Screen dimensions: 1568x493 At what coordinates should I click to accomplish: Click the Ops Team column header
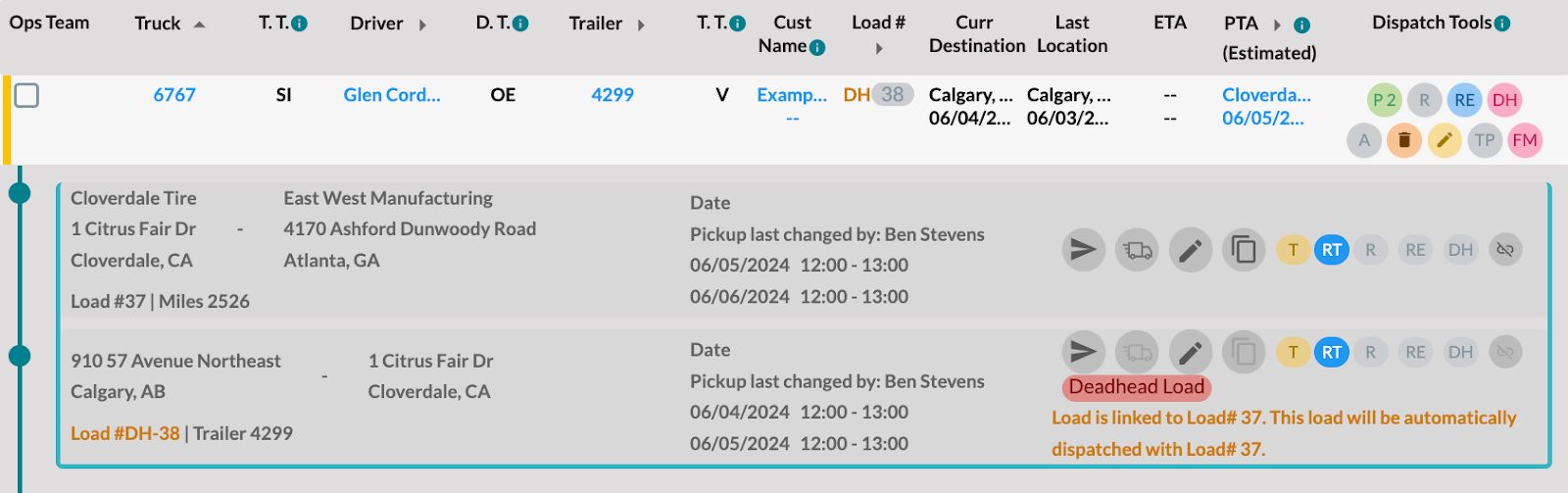tap(49, 23)
